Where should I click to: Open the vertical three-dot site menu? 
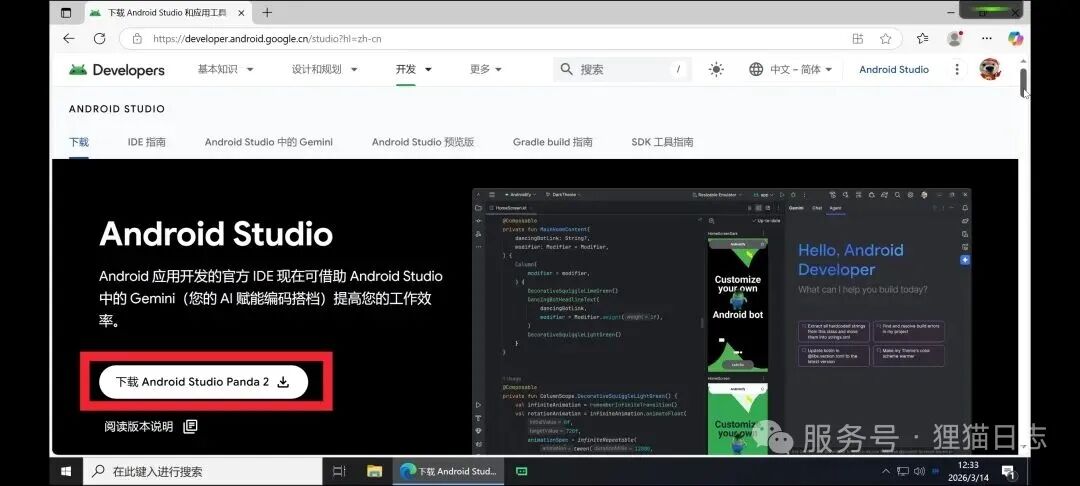(x=957, y=69)
